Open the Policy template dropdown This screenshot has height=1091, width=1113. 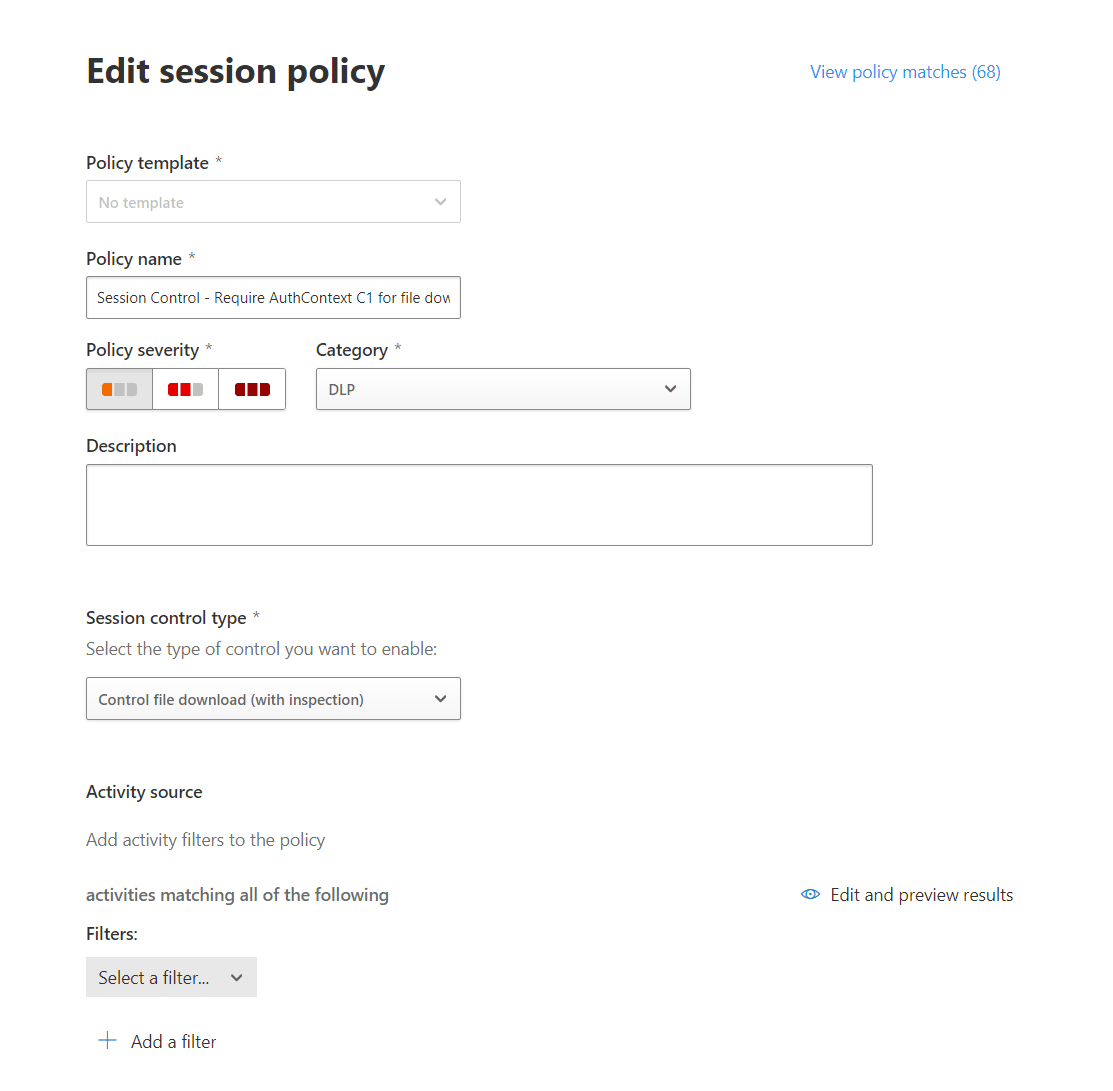tap(273, 202)
